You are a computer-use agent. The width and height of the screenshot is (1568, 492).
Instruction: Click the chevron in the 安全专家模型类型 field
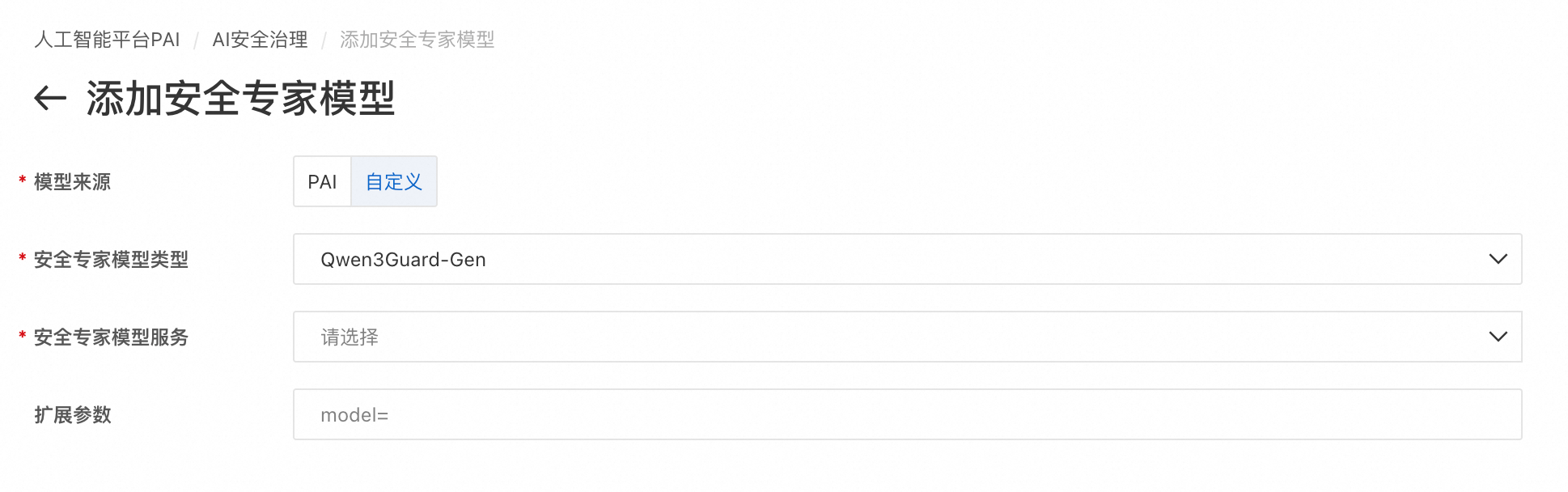pos(1498,260)
